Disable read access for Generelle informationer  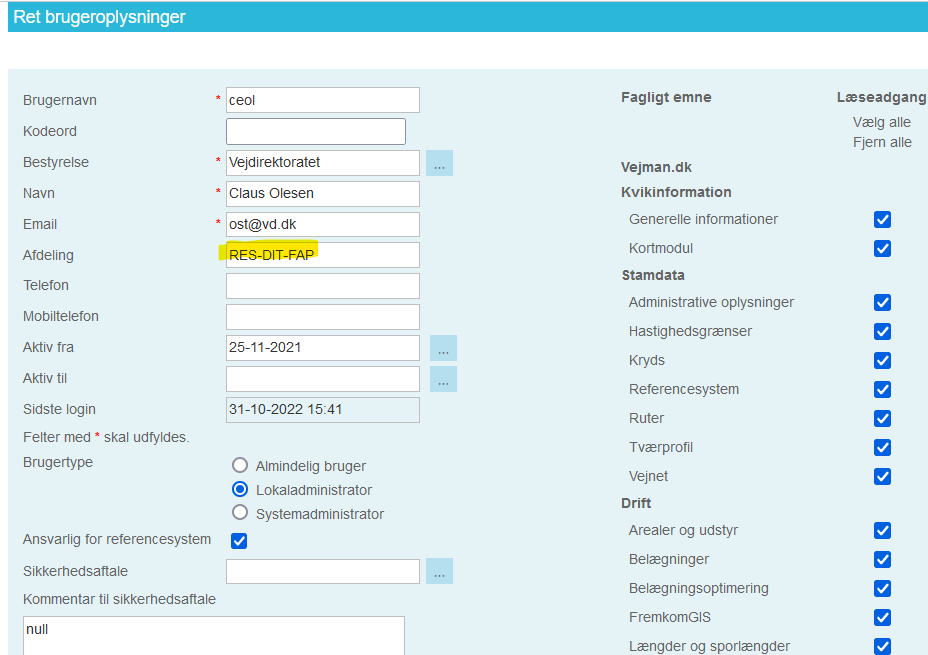[882, 219]
